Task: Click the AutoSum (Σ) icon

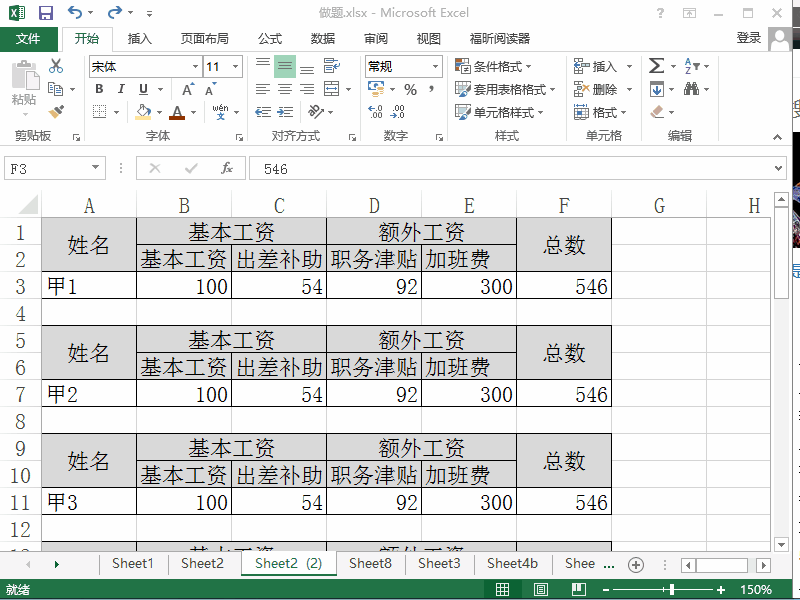Action: pyautogui.click(x=656, y=66)
